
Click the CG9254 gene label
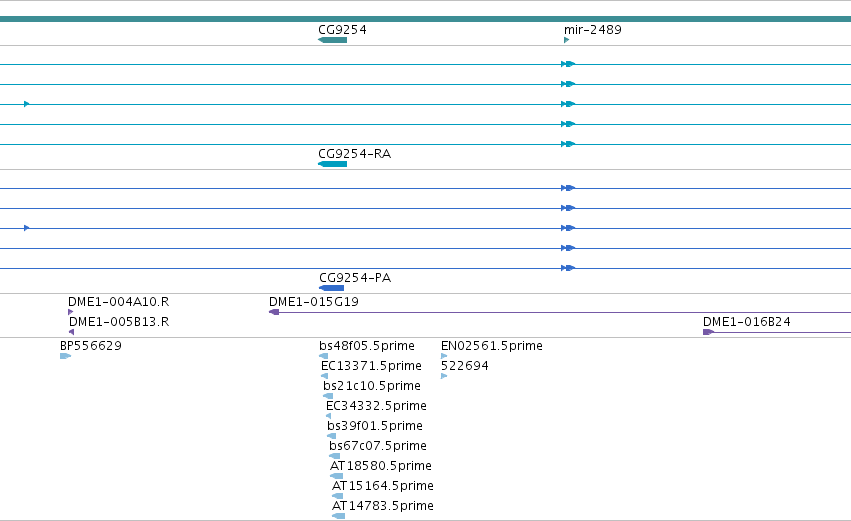[342, 30]
